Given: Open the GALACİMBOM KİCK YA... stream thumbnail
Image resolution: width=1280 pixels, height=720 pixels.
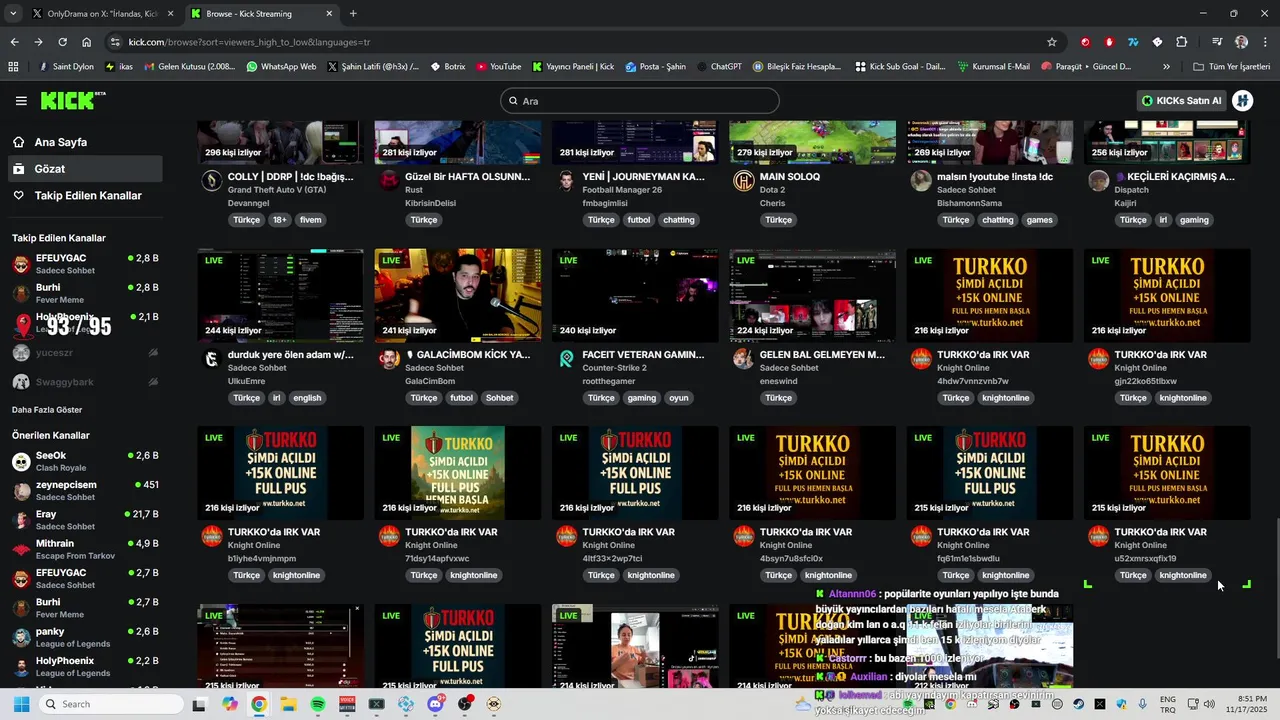Looking at the screenshot, I should 457,295.
